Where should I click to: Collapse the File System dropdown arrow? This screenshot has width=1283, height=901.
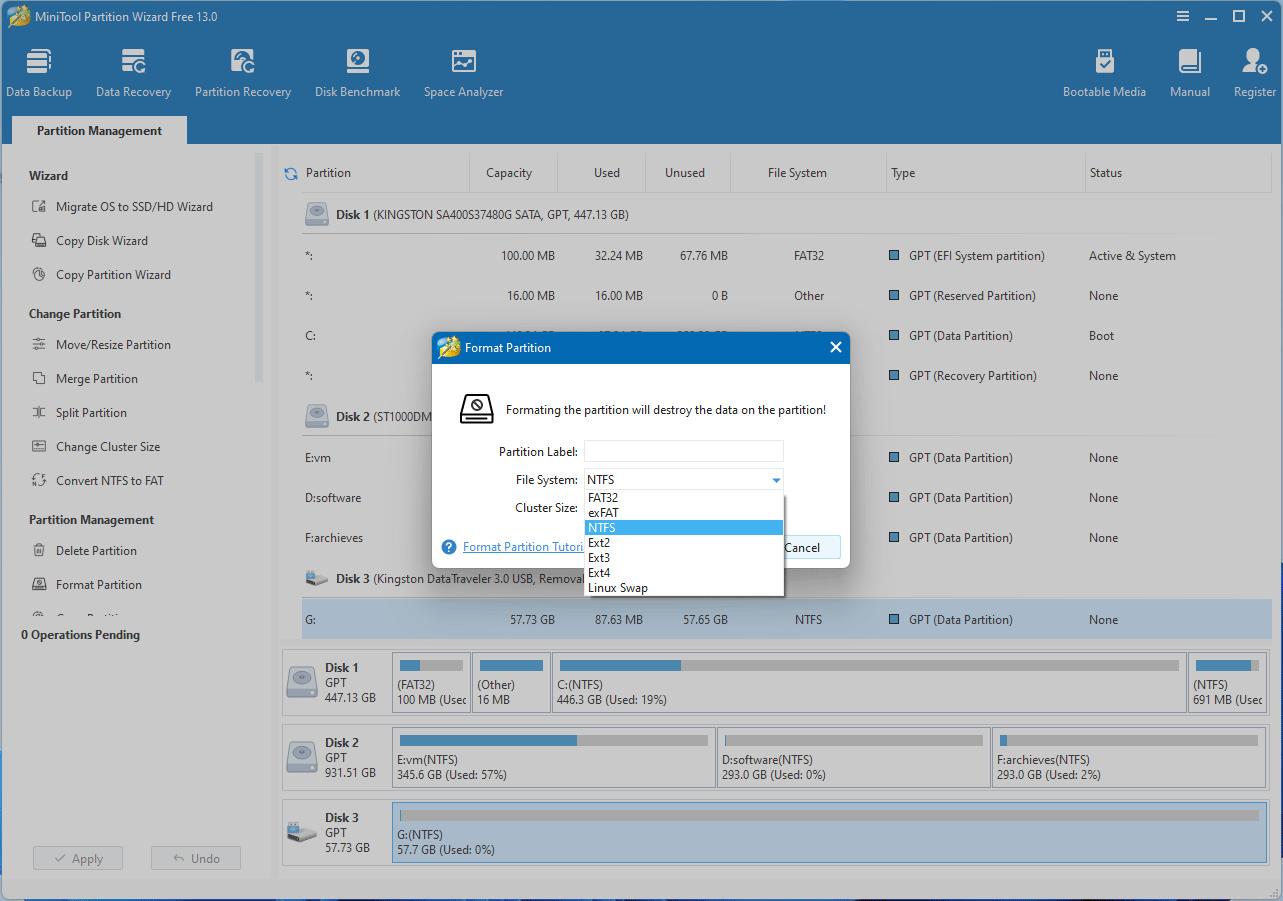776,479
